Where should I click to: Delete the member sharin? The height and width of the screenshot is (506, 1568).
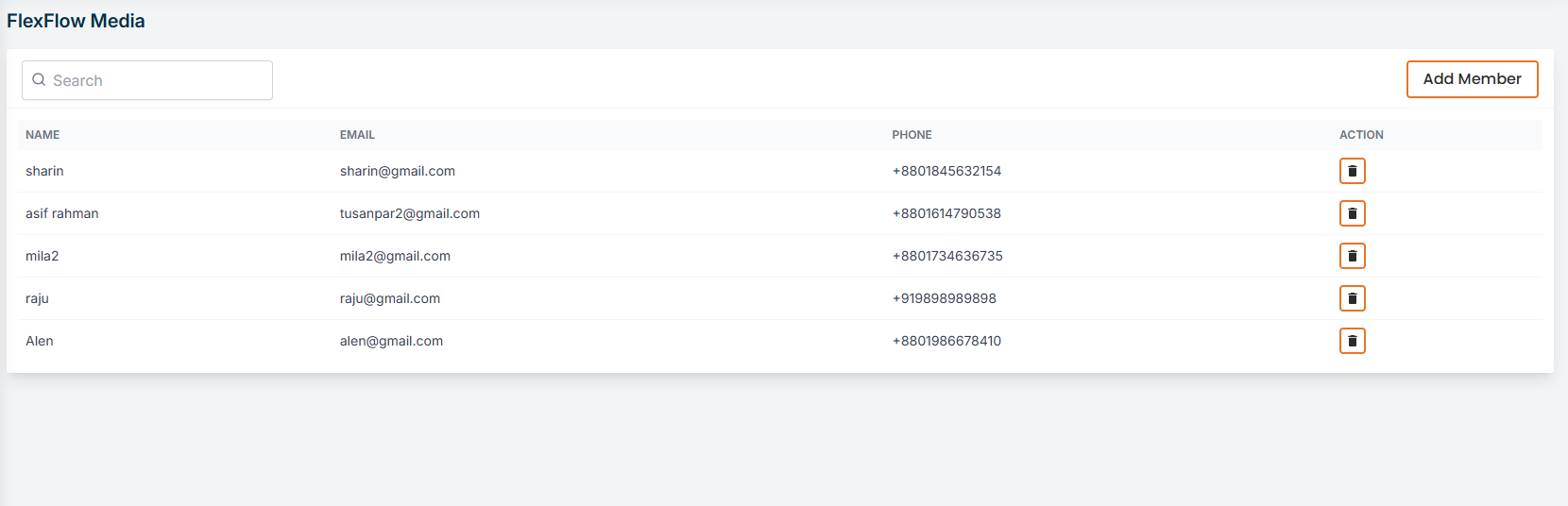click(1352, 171)
